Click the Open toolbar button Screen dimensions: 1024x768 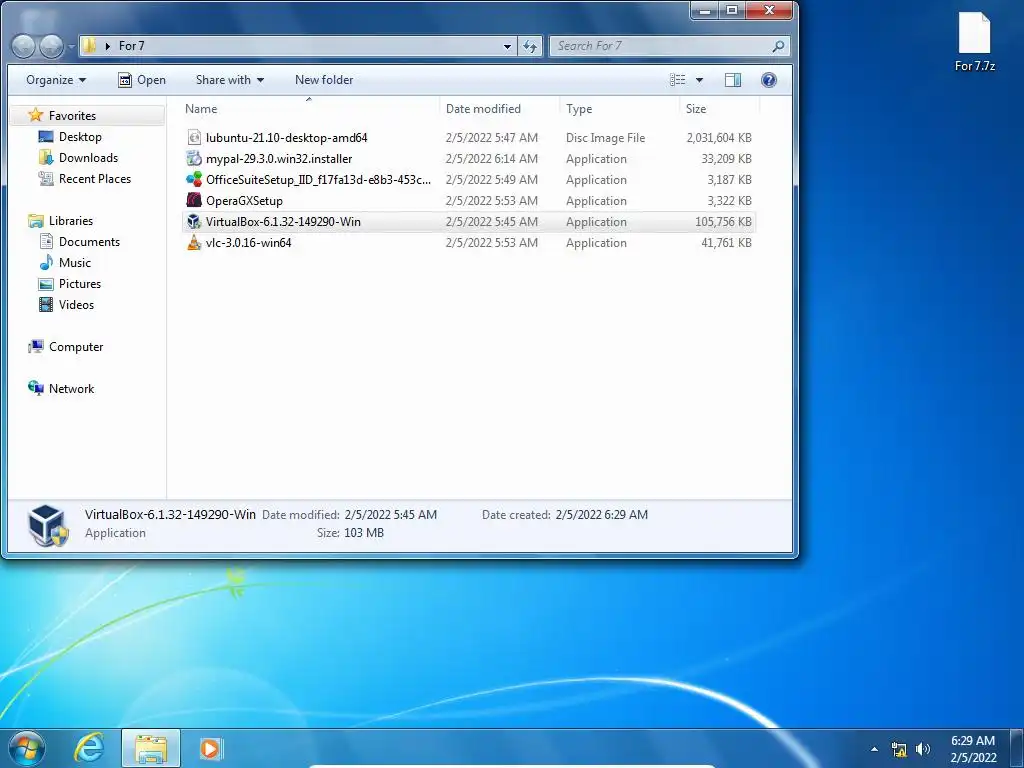point(142,80)
